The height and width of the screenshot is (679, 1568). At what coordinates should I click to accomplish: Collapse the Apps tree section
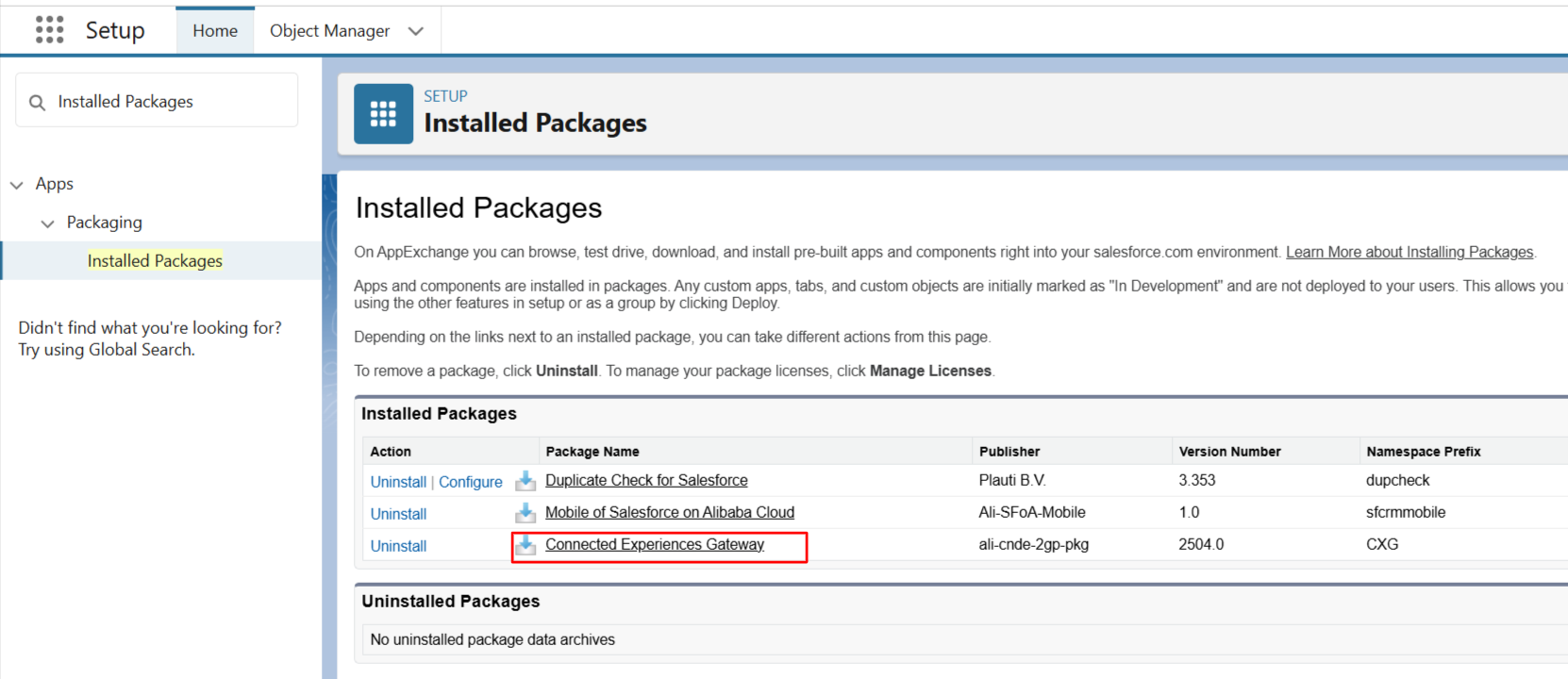click(17, 185)
